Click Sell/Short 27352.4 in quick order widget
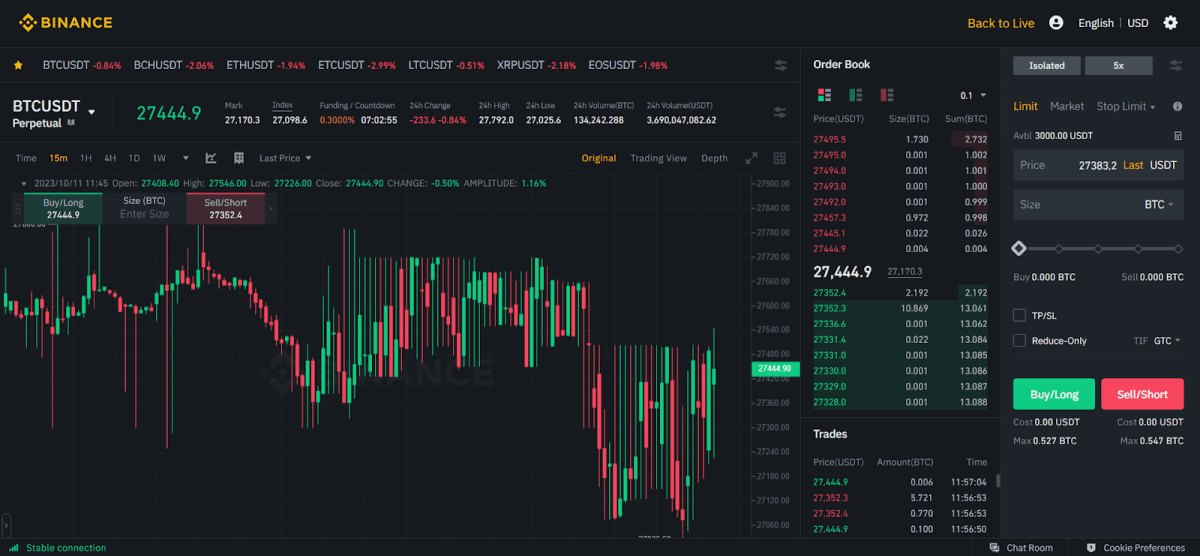Viewport: 1200px width, 556px height. coord(226,208)
